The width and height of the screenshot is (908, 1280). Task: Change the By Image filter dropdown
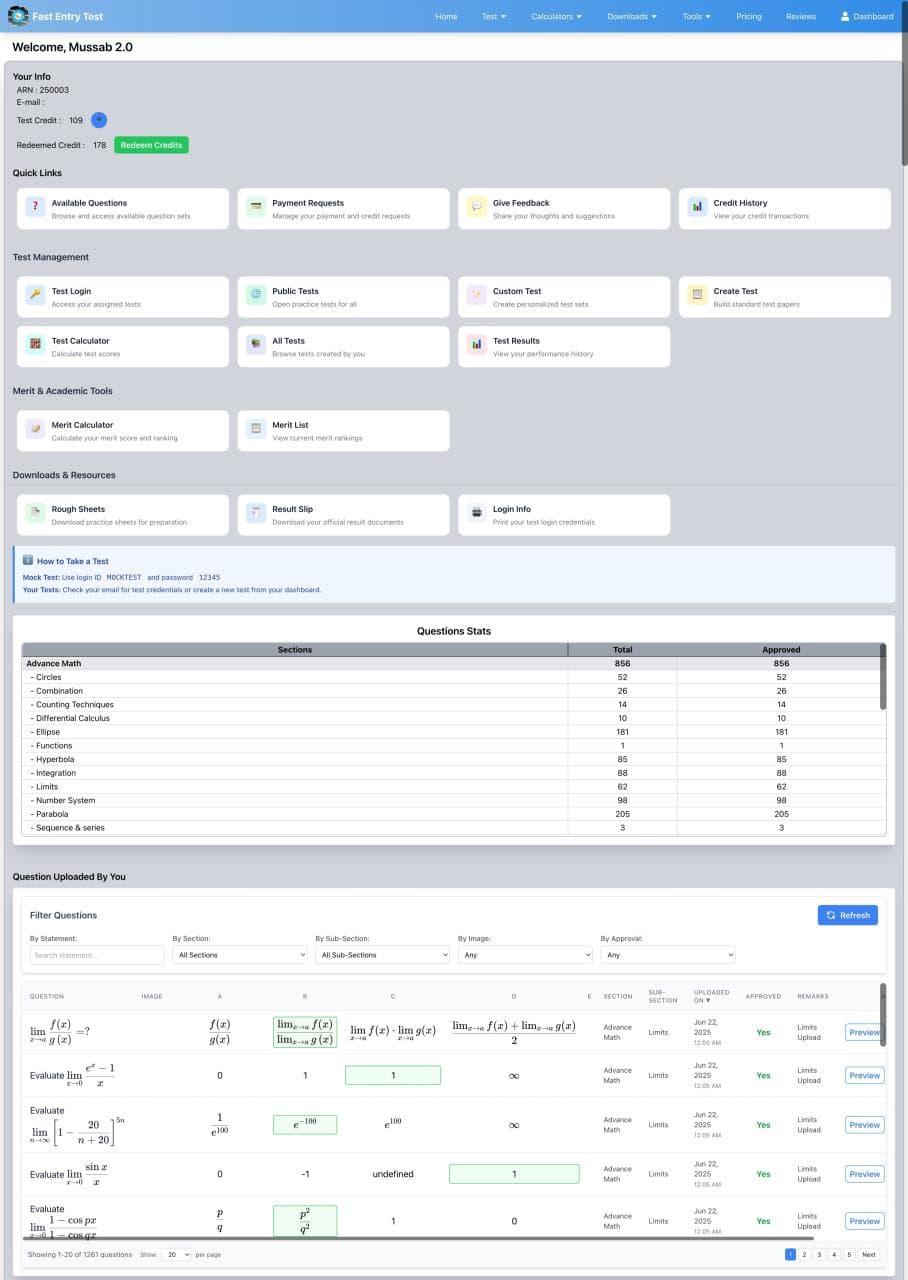click(524, 955)
